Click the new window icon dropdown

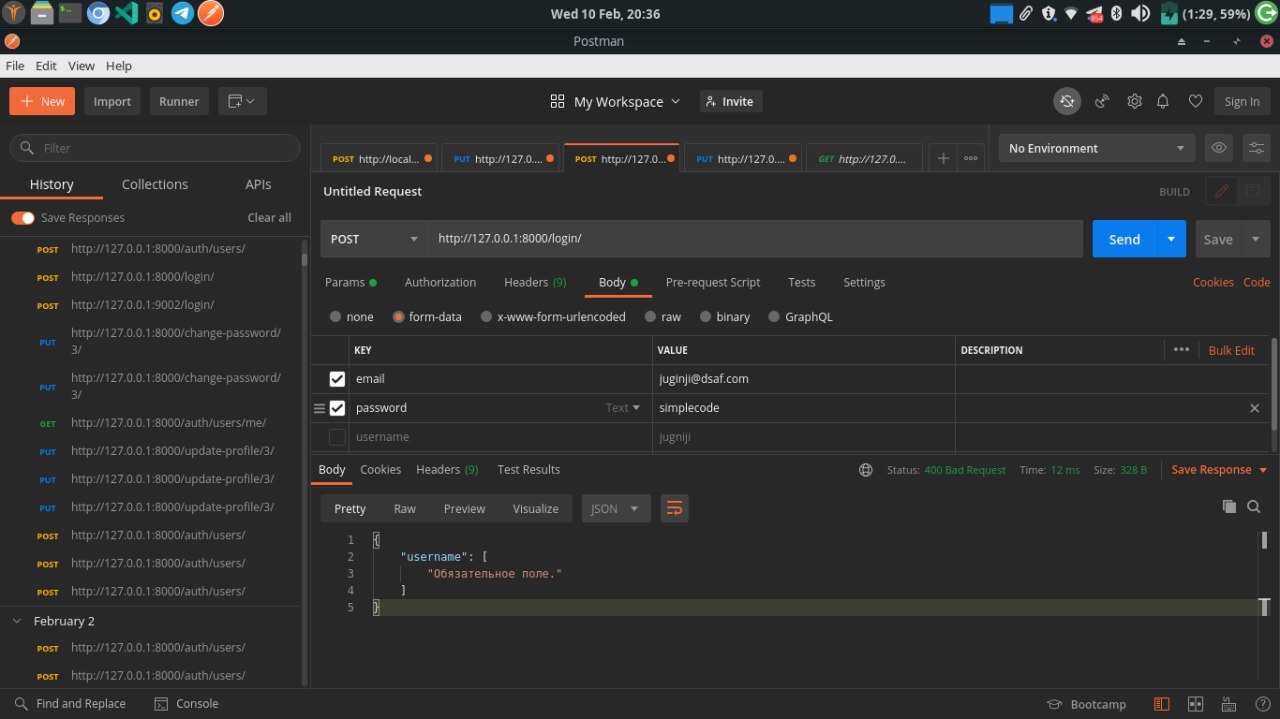[x=241, y=101]
